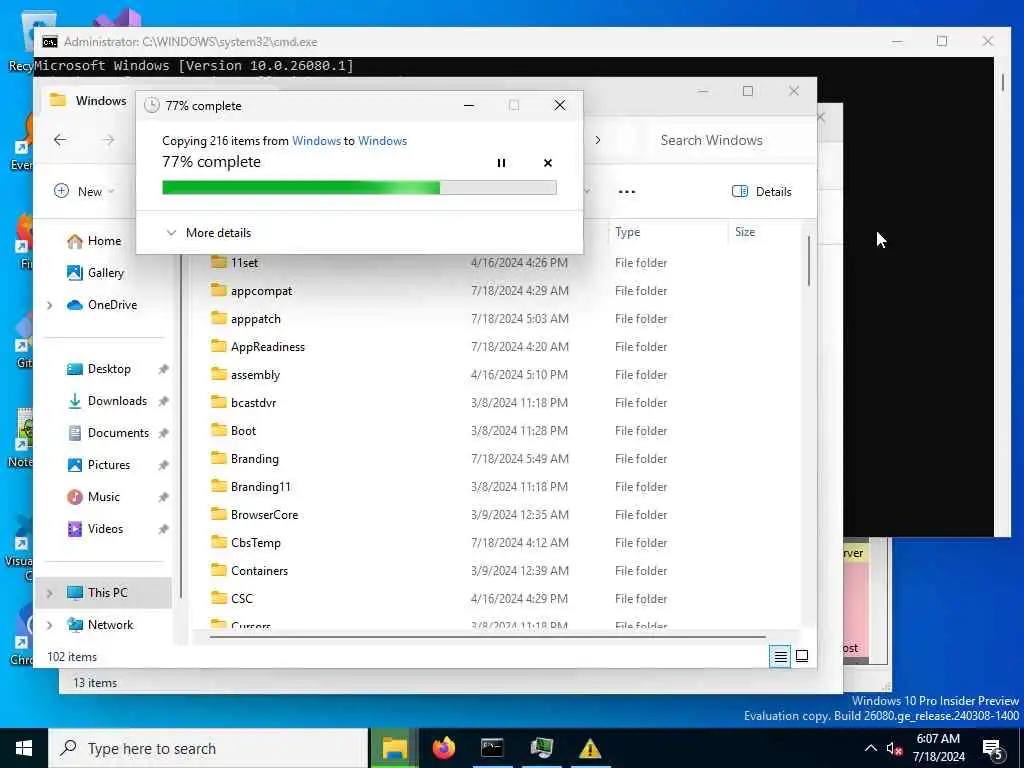Toggle the Details pane
The image size is (1024, 768).
point(761,191)
